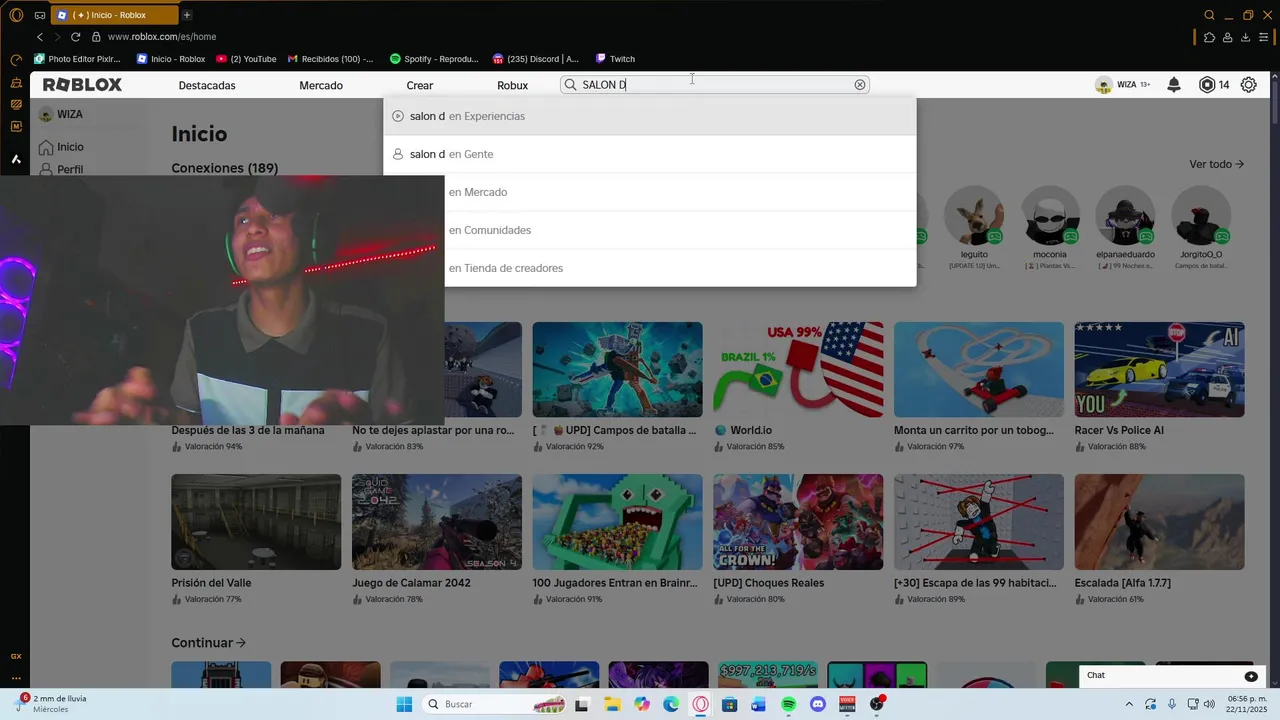The image size is (1280, 720).
Task: Open the Roblox settings gear
Action: tap(1249, 85)
